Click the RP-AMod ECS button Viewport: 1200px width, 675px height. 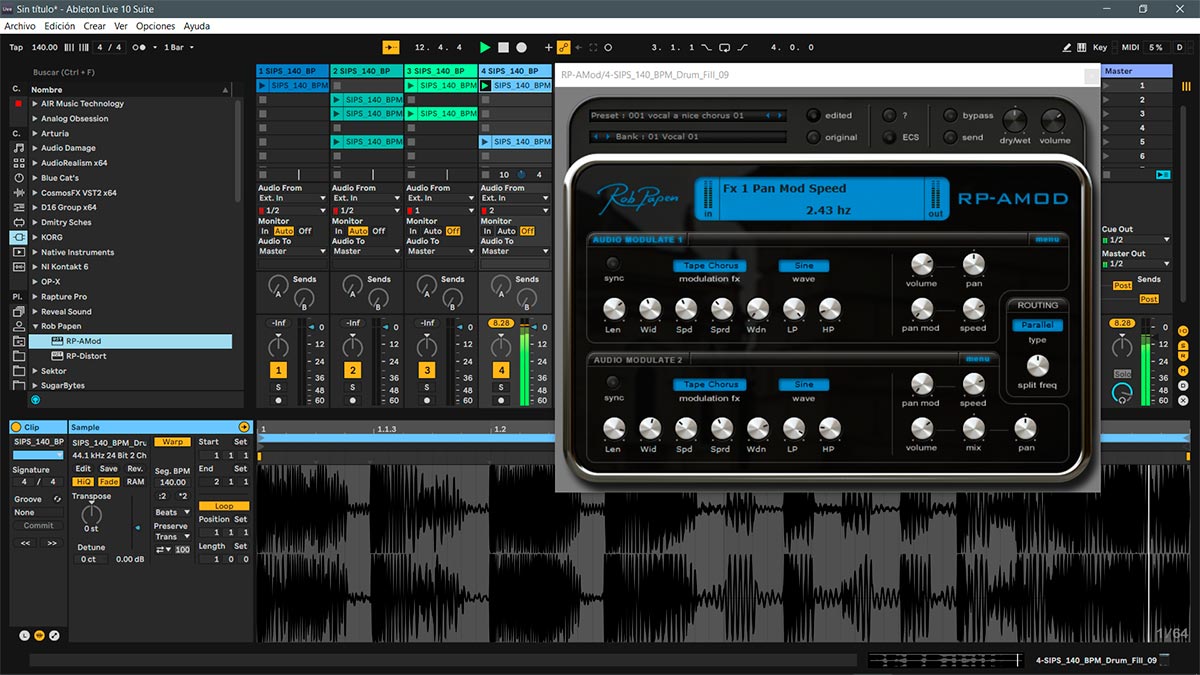889,137
